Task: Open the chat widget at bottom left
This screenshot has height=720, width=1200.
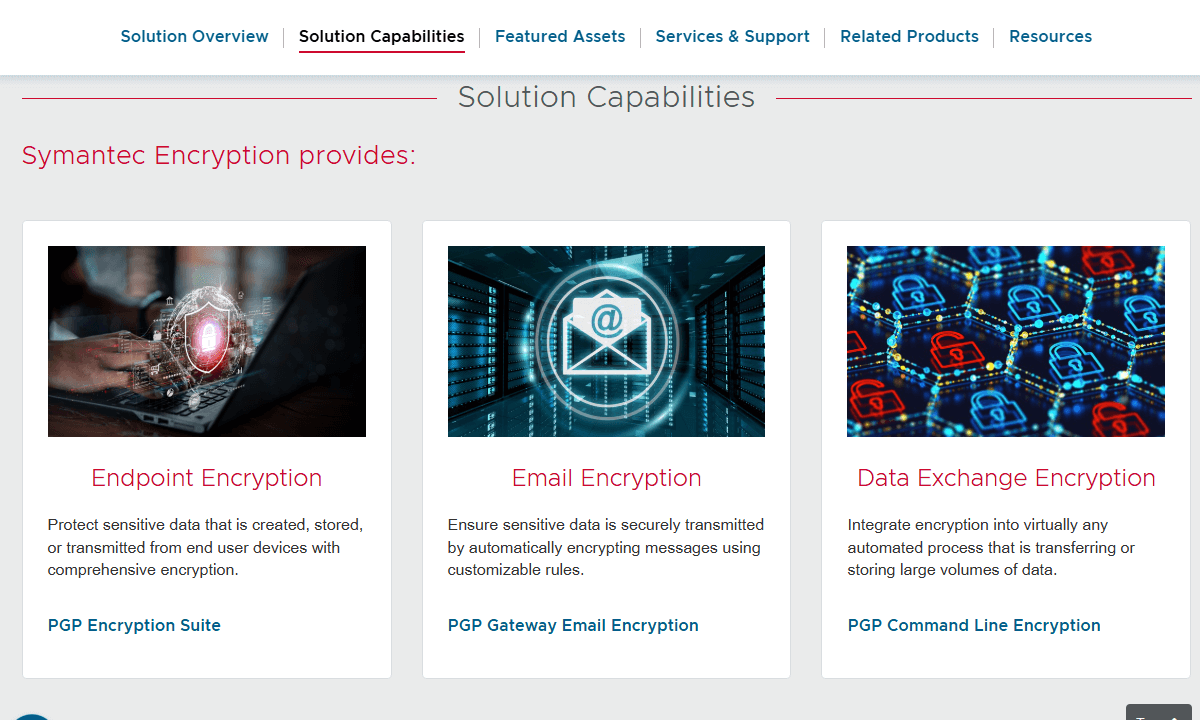Action: click(30, 716)
